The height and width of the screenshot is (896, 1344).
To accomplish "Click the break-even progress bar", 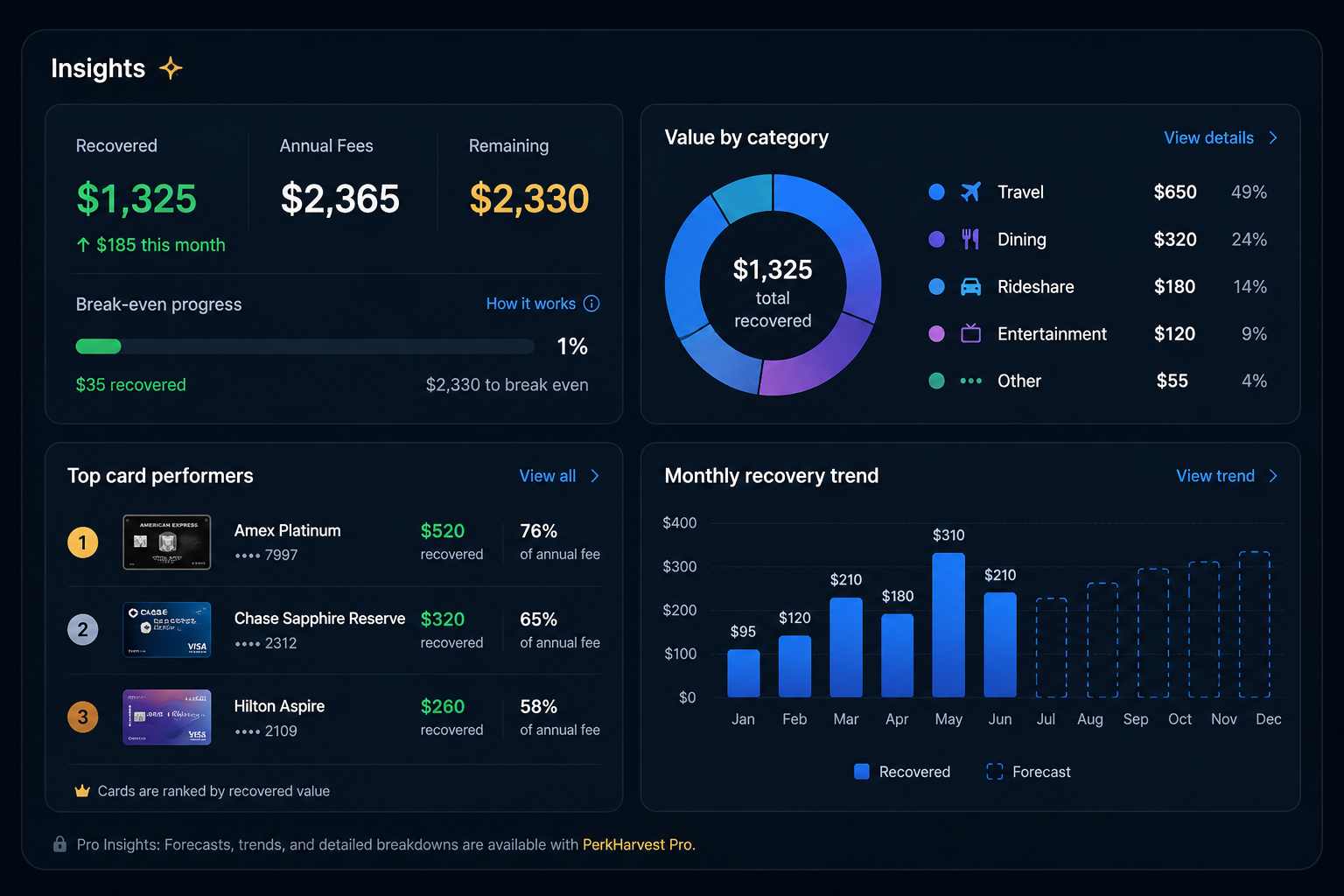I will point(305,346).
